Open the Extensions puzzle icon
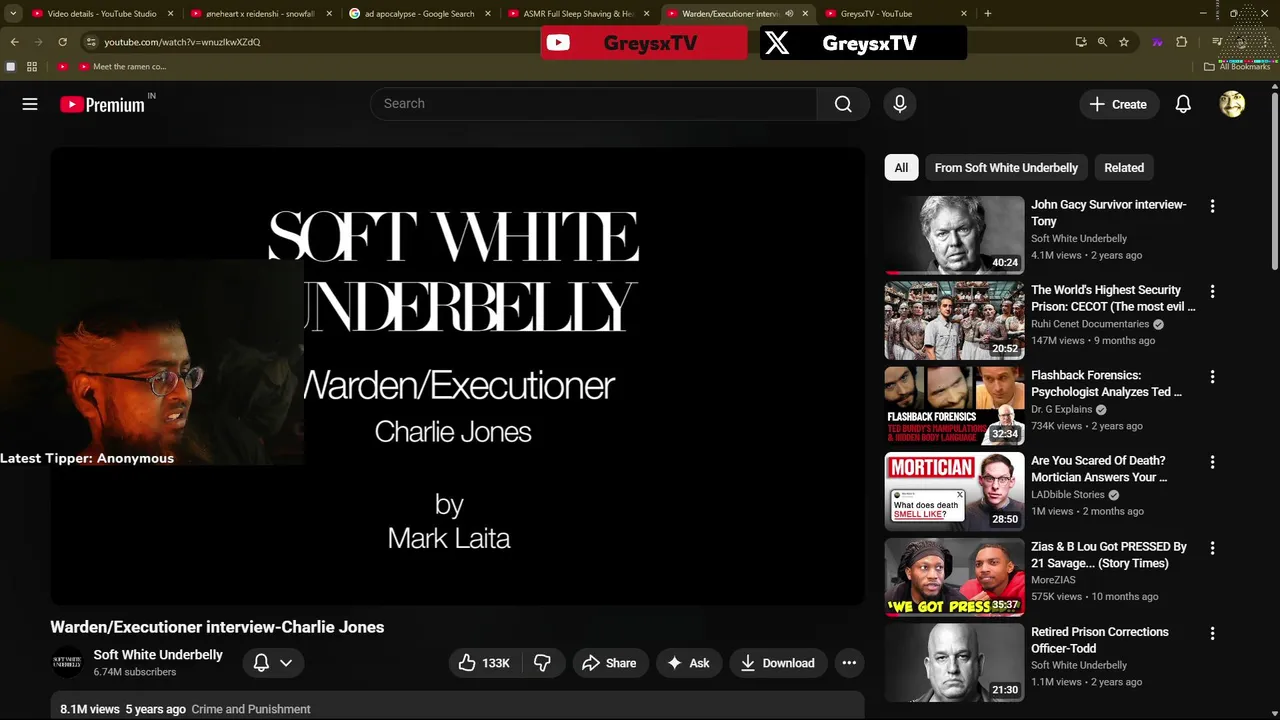The height and width of the screenshot is (720, 1280). pos(1181,42)
